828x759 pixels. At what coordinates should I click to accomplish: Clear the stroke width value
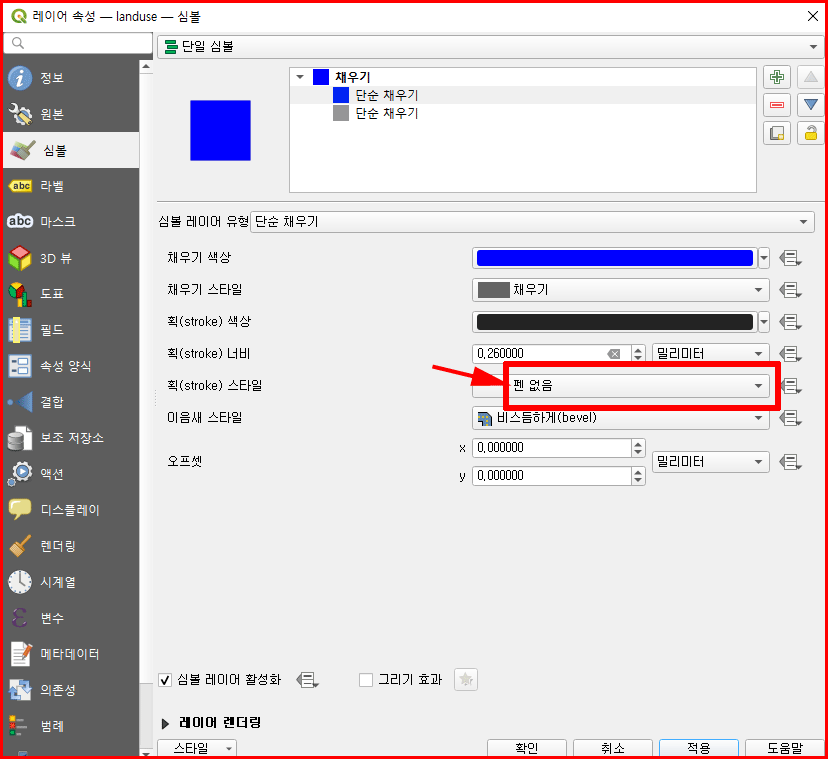point(614,354)
